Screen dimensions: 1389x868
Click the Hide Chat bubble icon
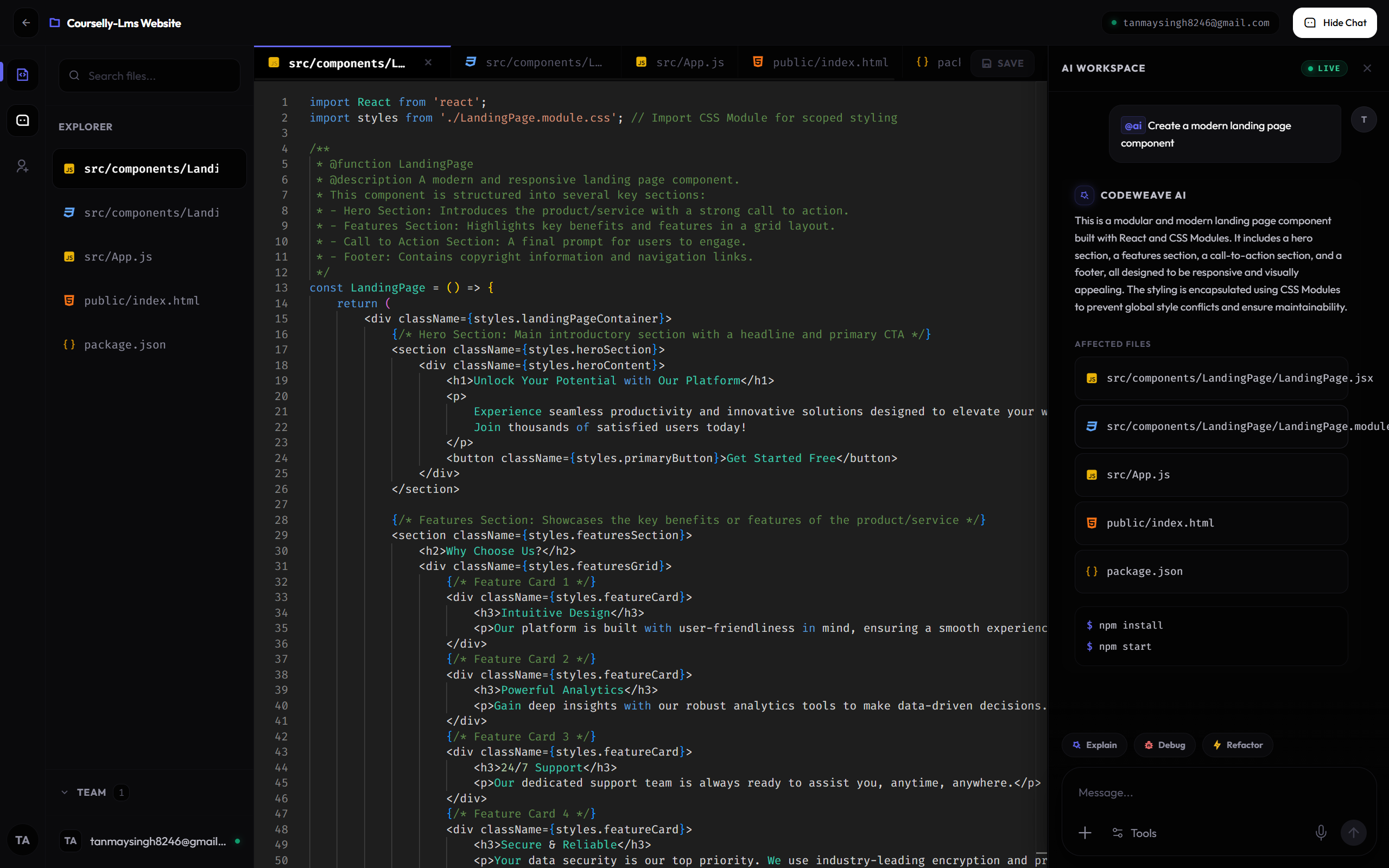pos(1310,23)
